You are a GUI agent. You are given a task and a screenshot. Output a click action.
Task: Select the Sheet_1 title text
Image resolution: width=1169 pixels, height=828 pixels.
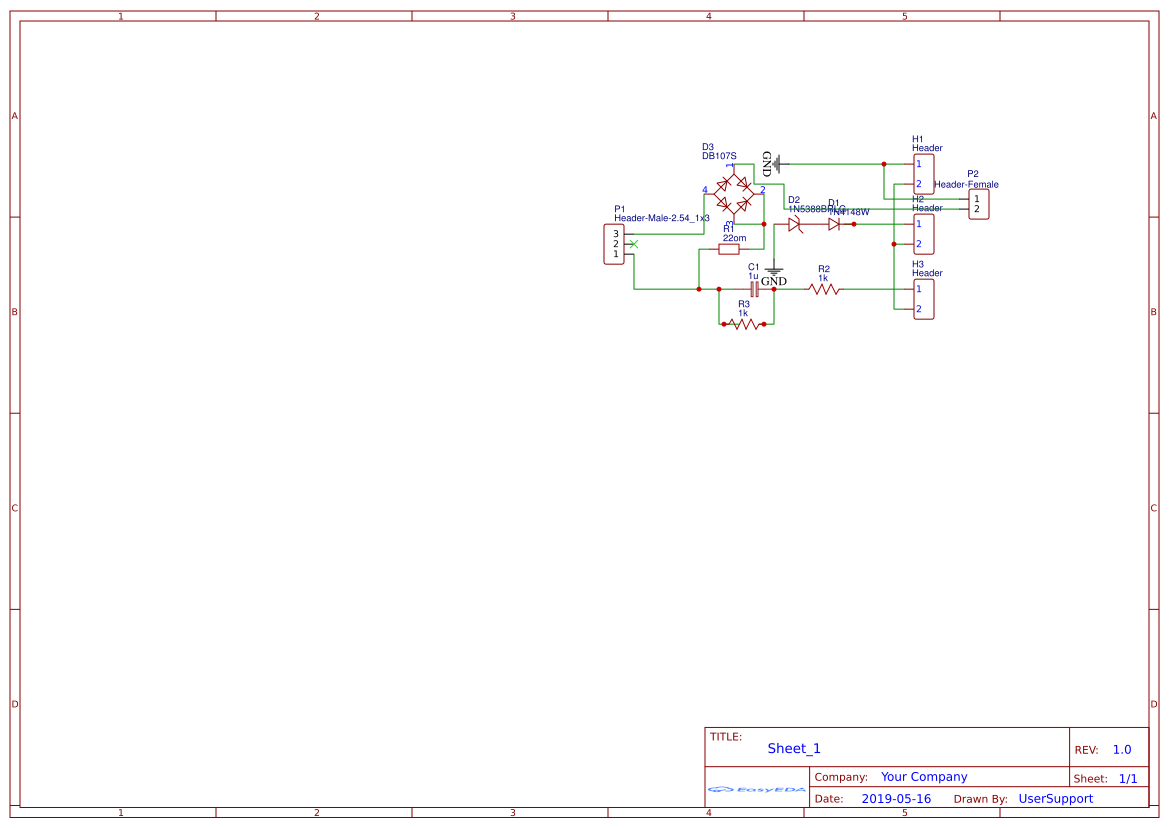coord(794,748)
